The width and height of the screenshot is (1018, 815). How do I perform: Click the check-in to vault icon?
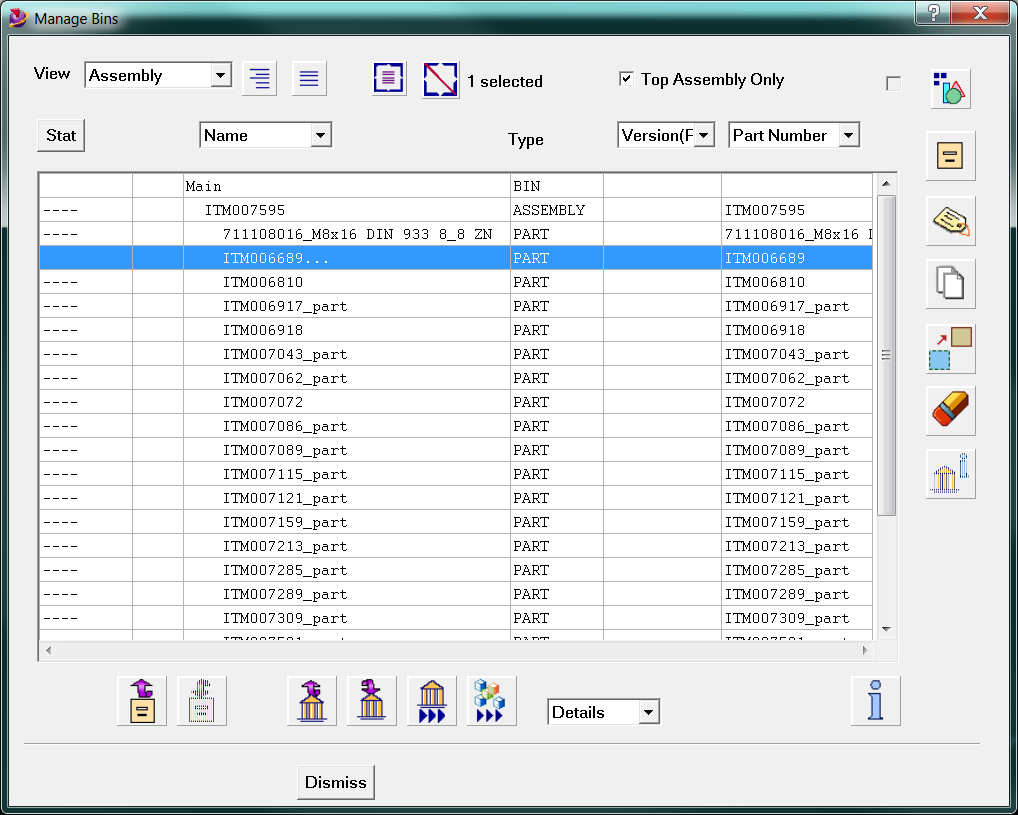click(x=312, y=701)
